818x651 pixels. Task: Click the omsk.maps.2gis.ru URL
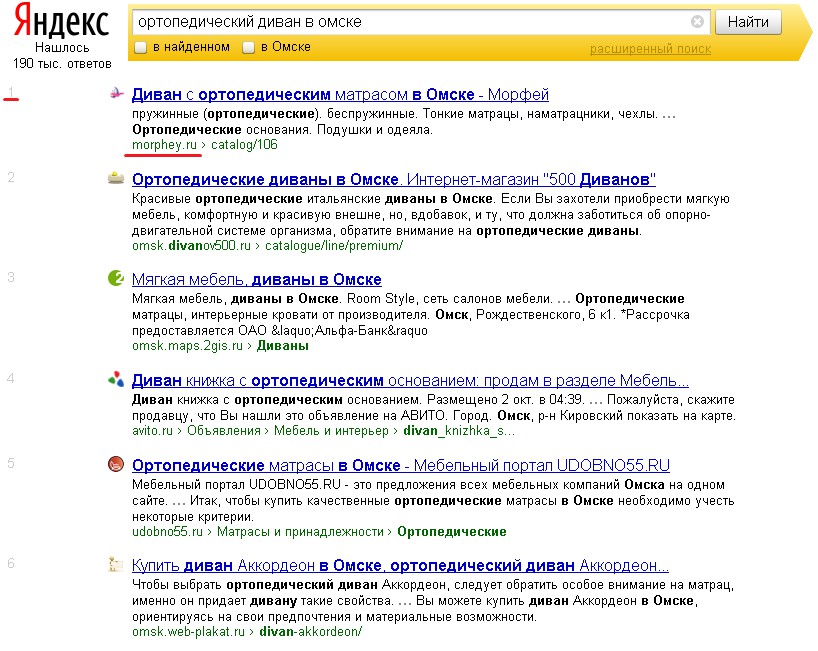(x=187, y=346)
